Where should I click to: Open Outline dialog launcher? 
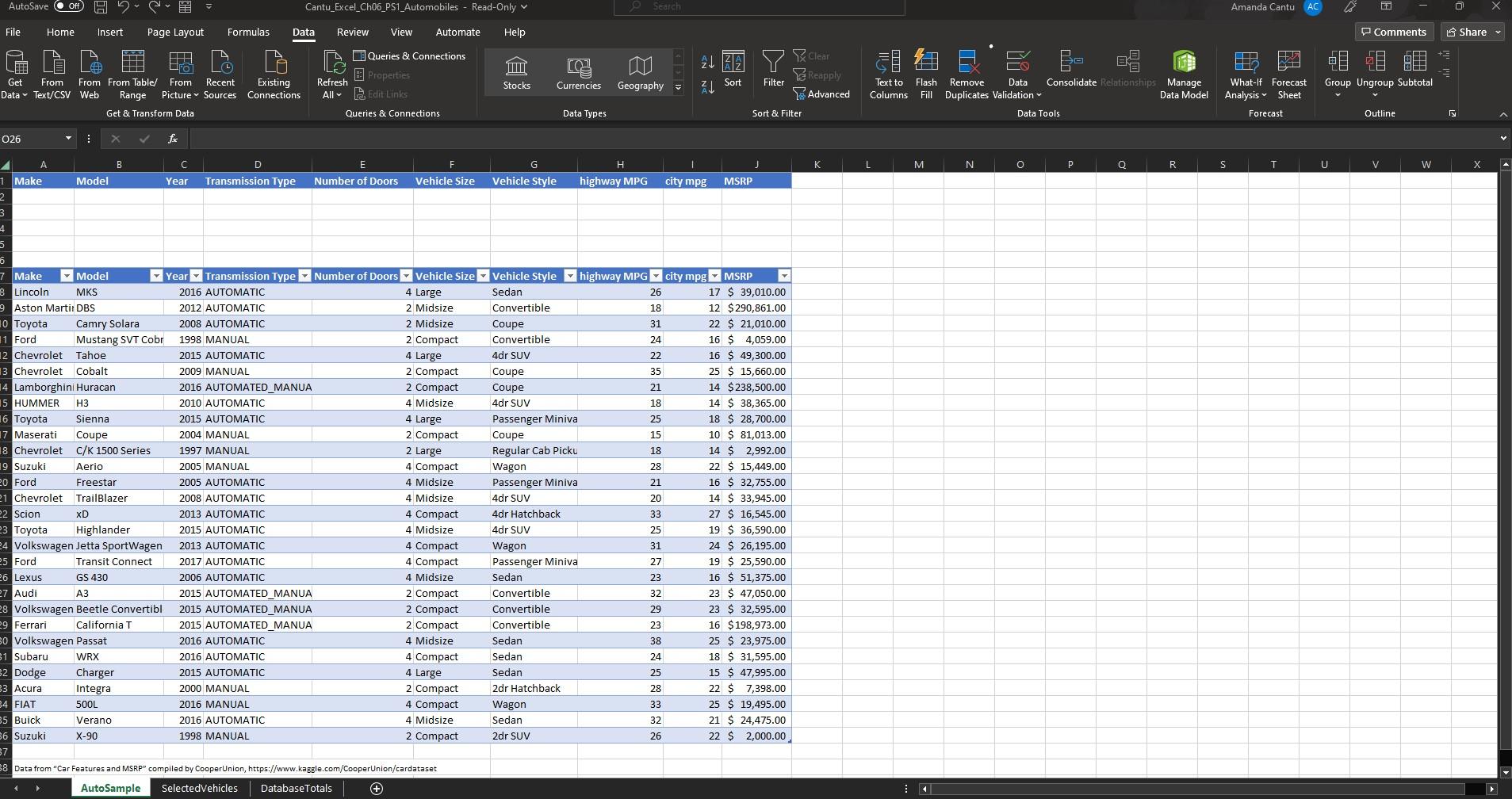pos(1453,114)
